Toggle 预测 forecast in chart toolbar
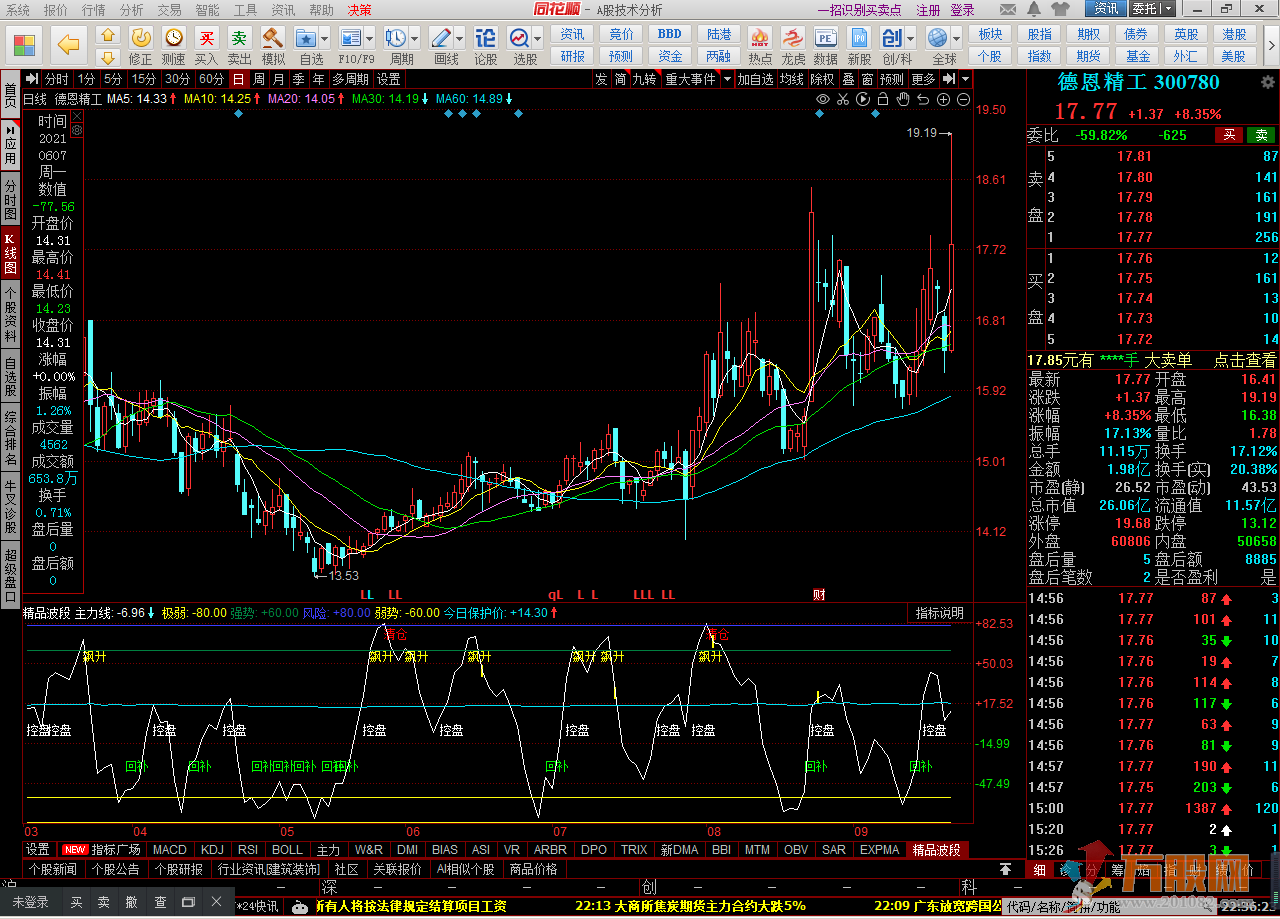 [892, 79]
